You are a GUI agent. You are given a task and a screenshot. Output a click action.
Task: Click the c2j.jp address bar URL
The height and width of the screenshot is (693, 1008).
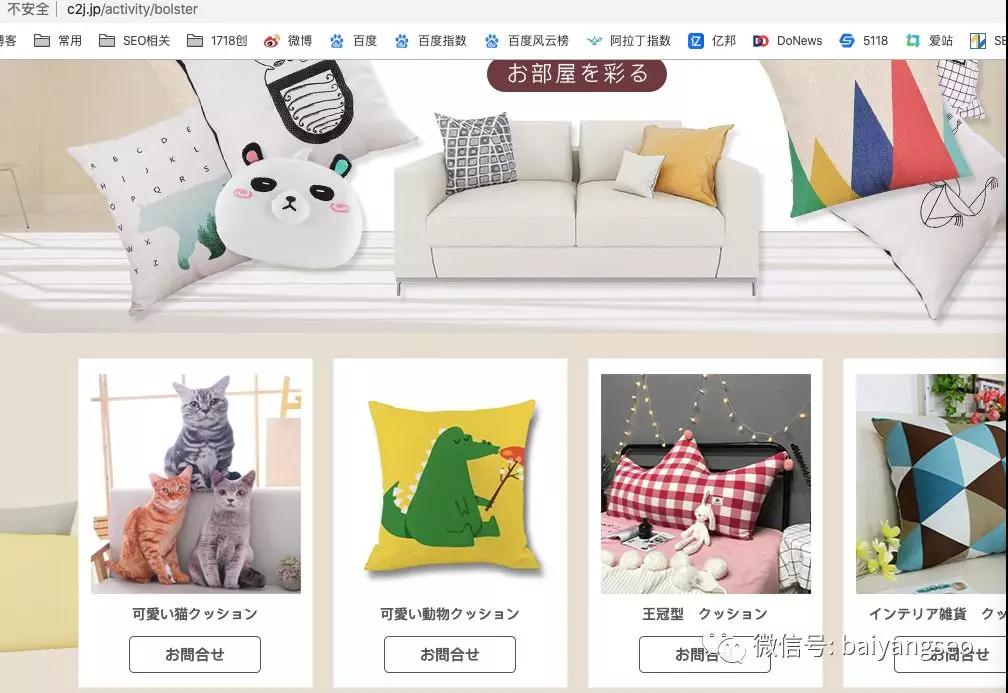[132, 10]
